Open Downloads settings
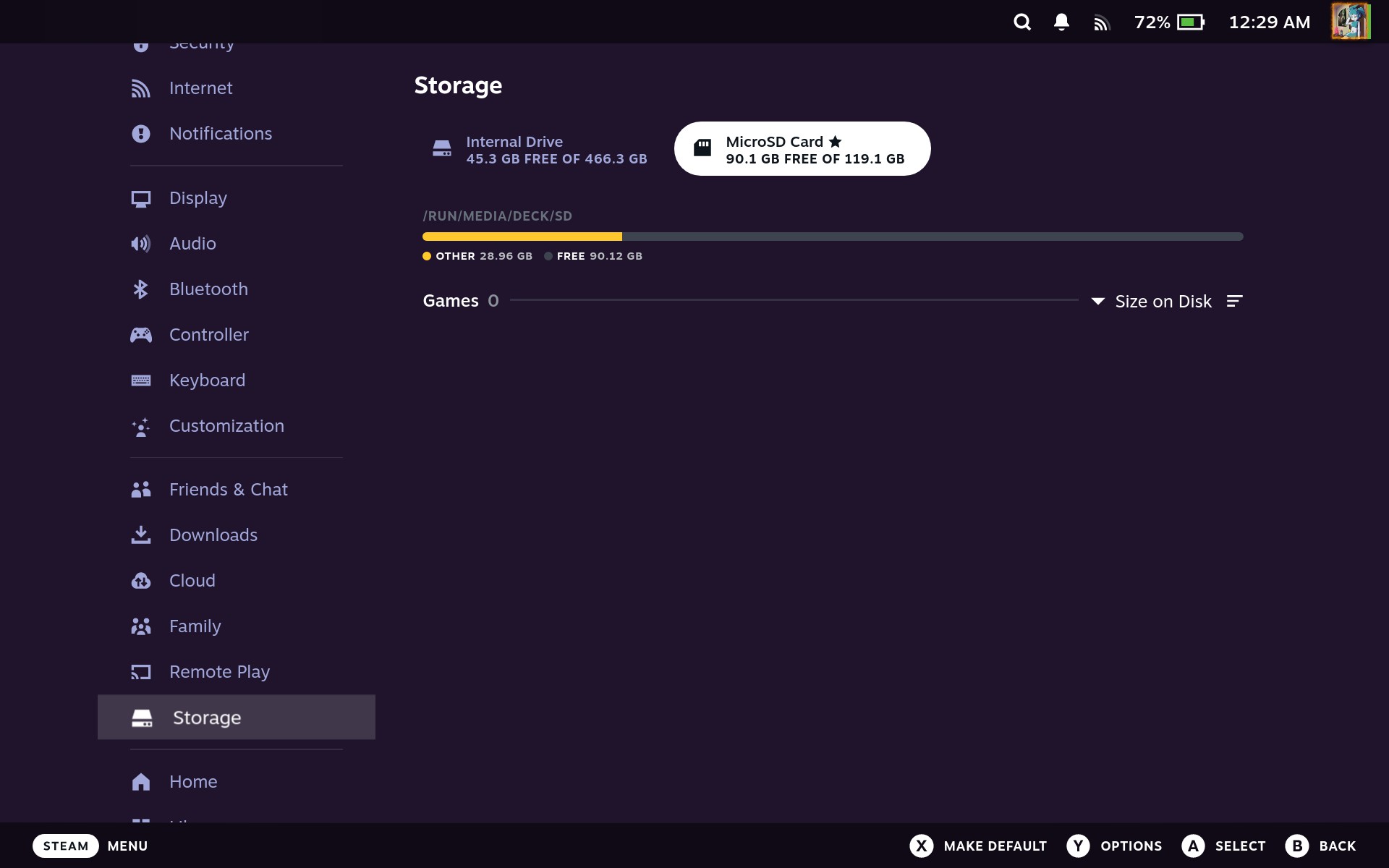The height and width of the screenshot is (868, 1389). [x=237, y=535]
